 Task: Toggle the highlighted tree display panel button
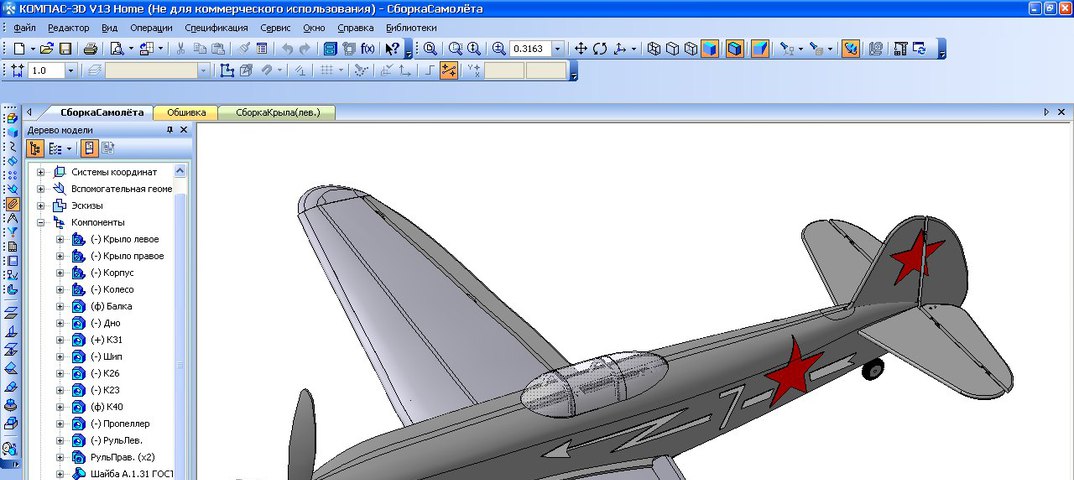tap(90, 148)
